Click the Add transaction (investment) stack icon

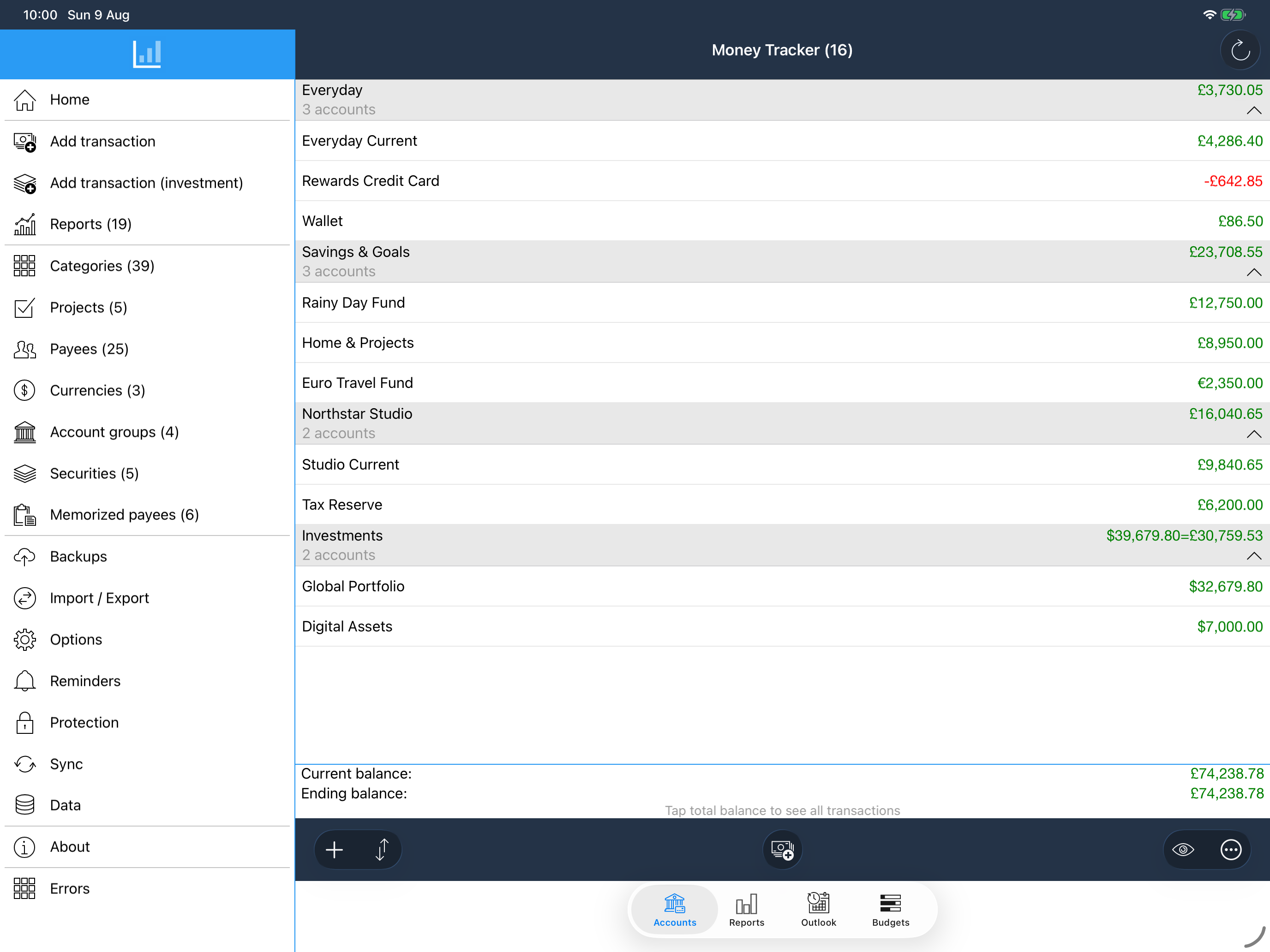(x=24, y=183)
